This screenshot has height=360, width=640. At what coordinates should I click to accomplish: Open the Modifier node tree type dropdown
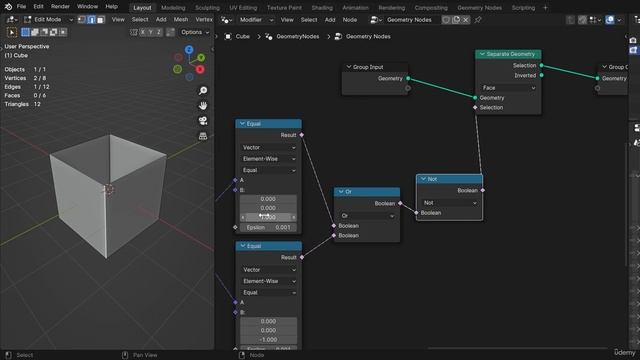pyautogui.click(x=256, y=20)
